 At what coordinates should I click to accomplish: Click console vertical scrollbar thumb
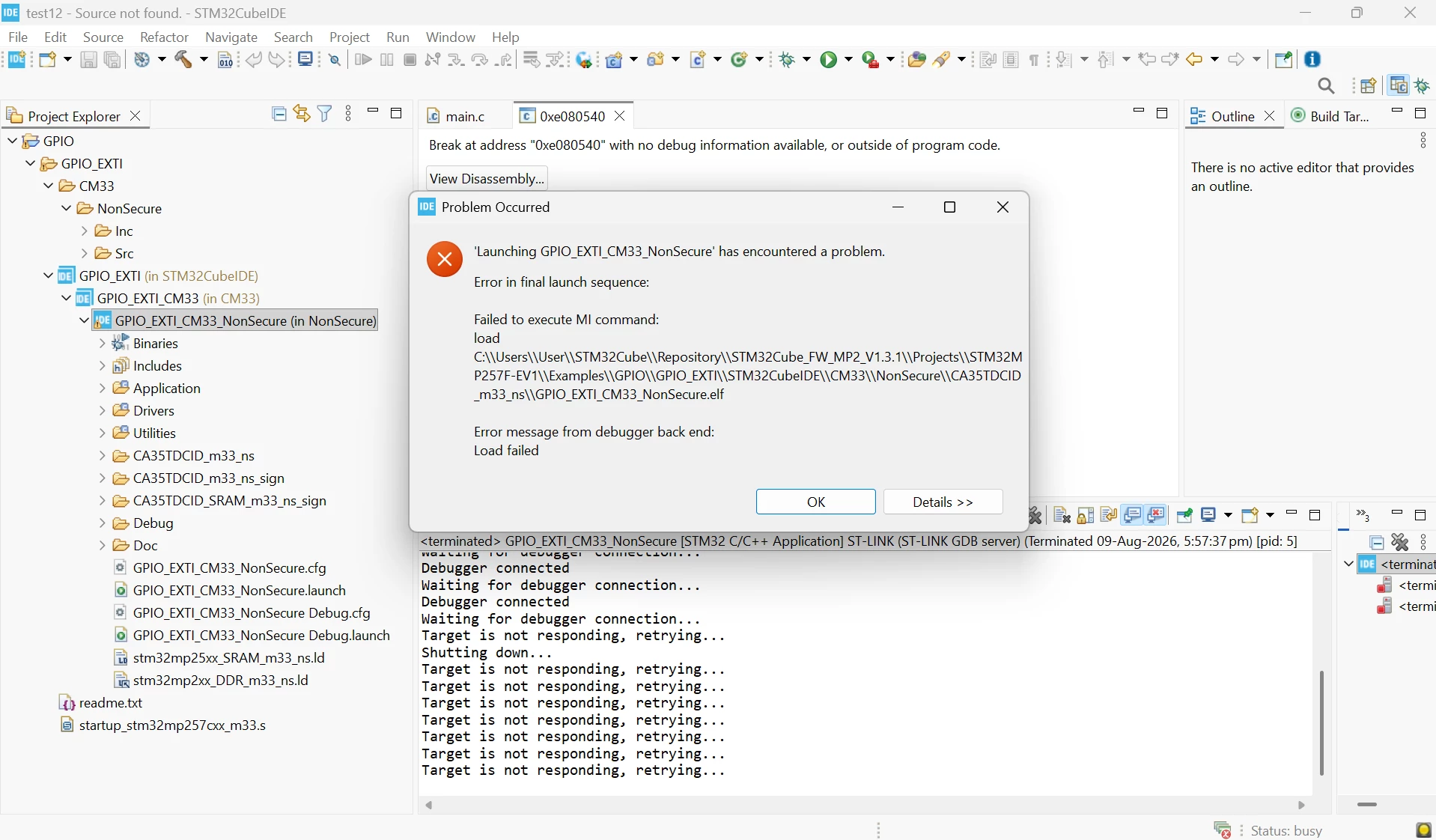click(1321, 722)
